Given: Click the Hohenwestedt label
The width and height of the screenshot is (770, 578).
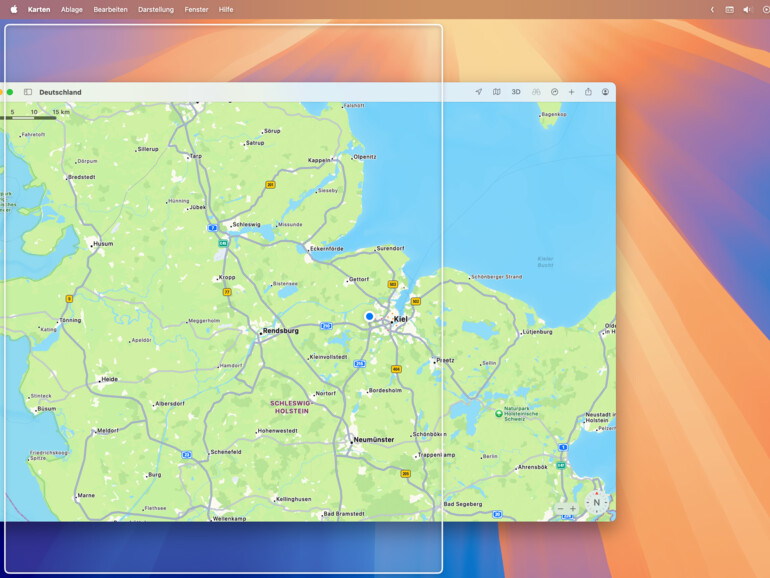Looking at the screenshot, I should click(277, 431).
